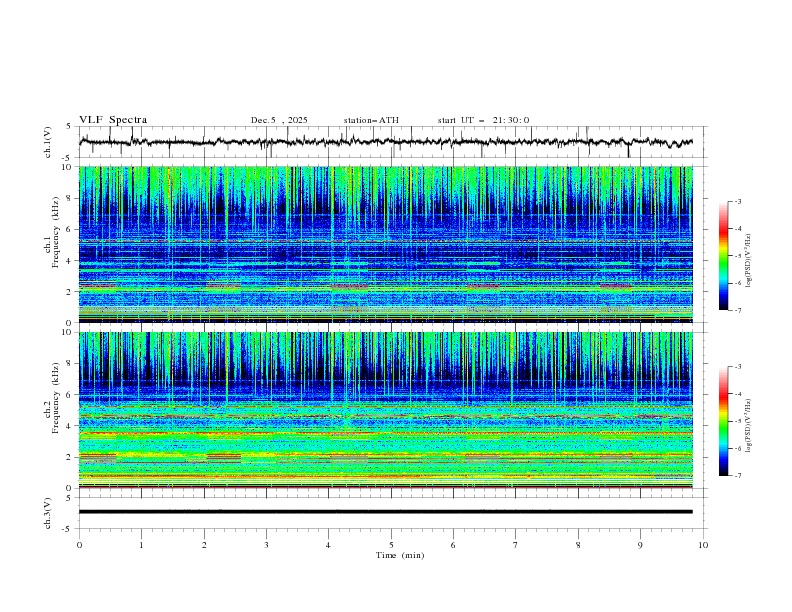Click the 'station=ATH' label

[x=371, y=120]
